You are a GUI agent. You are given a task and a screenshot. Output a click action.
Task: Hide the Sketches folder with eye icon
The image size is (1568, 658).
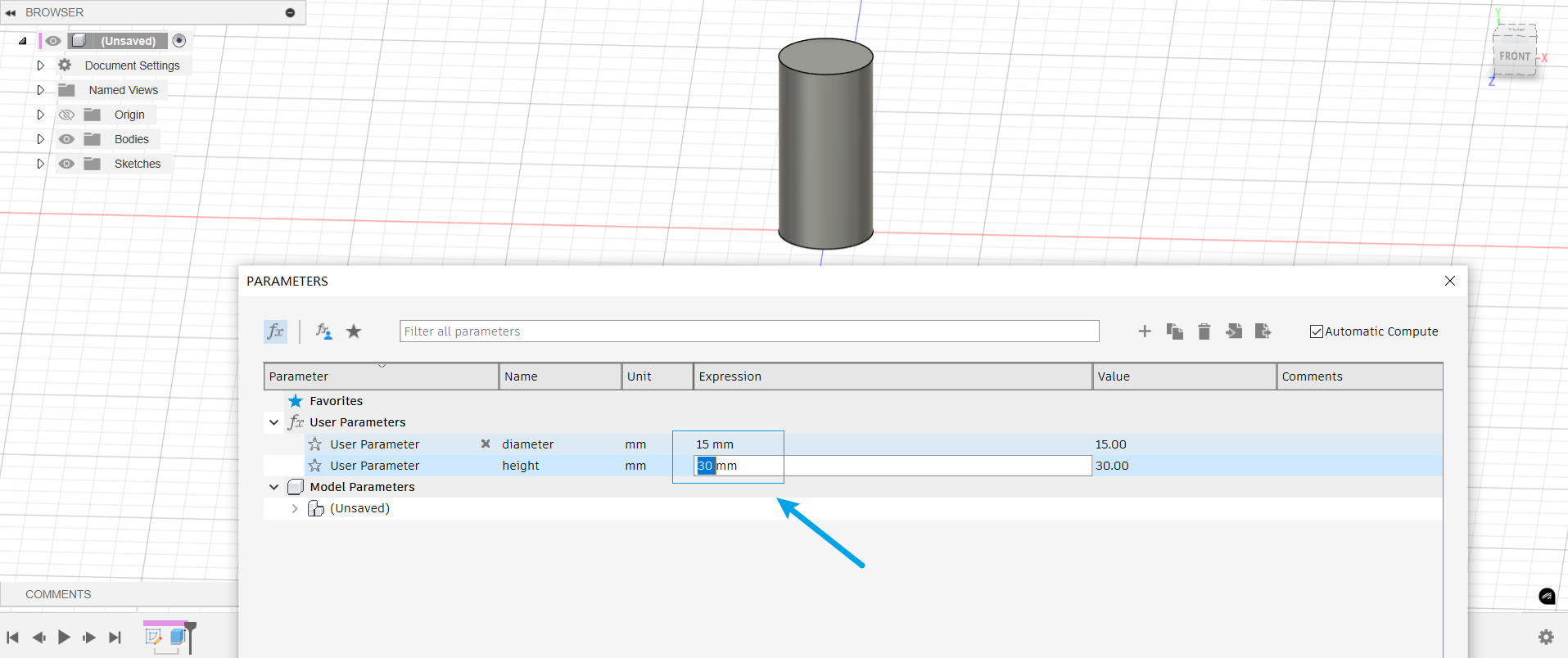point(66,164)
